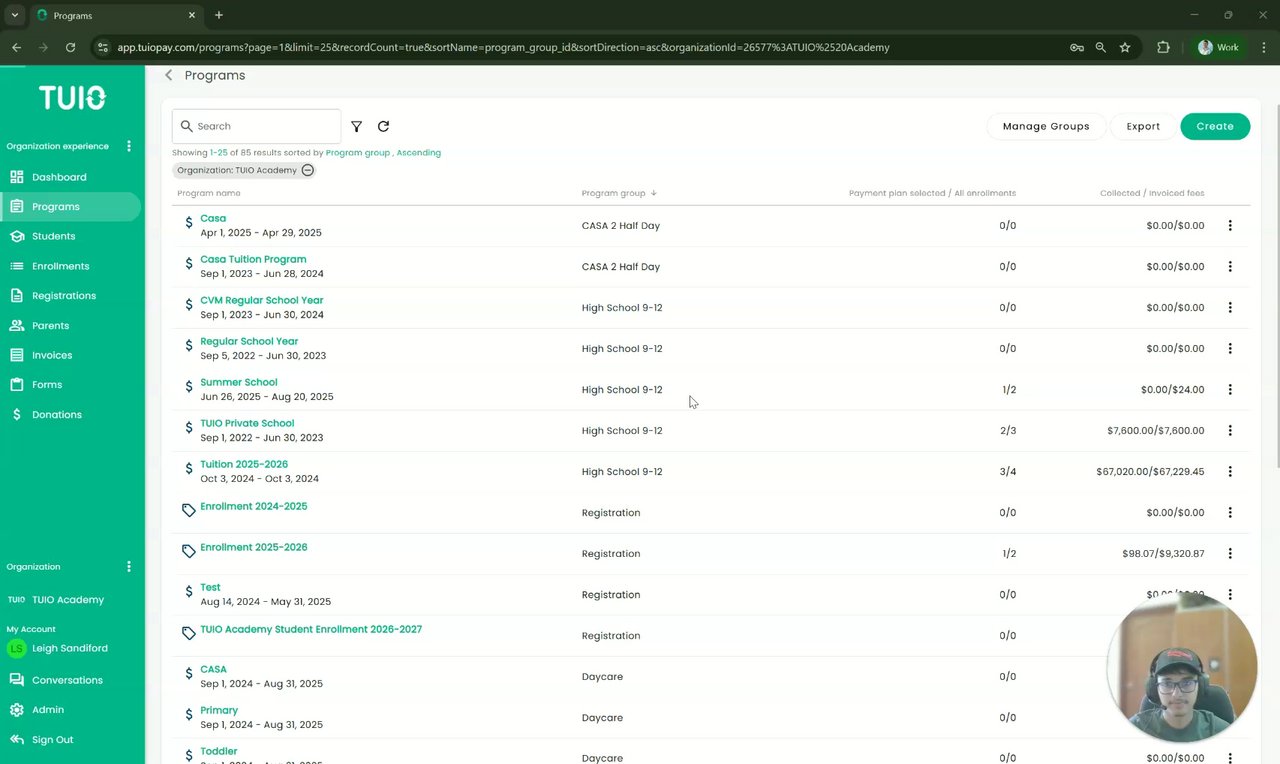Open three-dot menu for Regular School Year row
The height and width of the screenshot is (764, 1280).
pyautogui.click(x=1230, y=349)
